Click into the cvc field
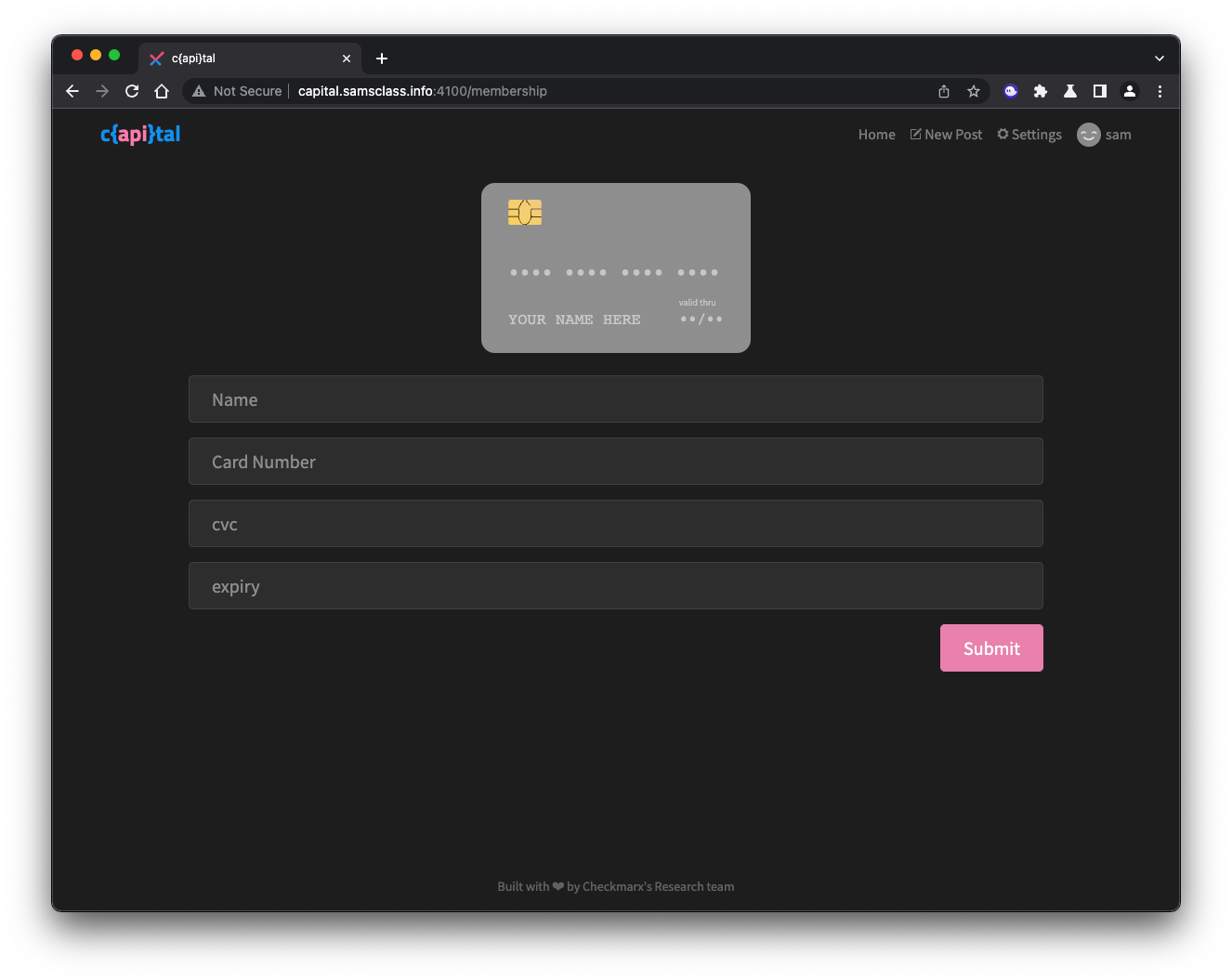This screenshot has height=980, width=1232. coord(616,524)
